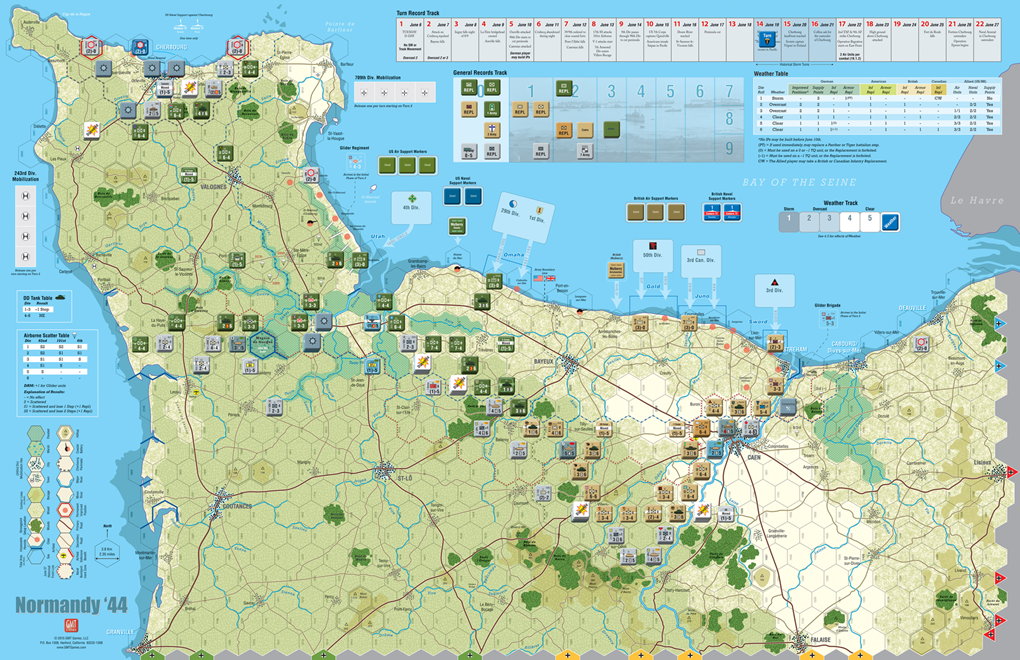1020x660 pixels.
Task: Click General Records Track box 3
Action: pos(611,120)
